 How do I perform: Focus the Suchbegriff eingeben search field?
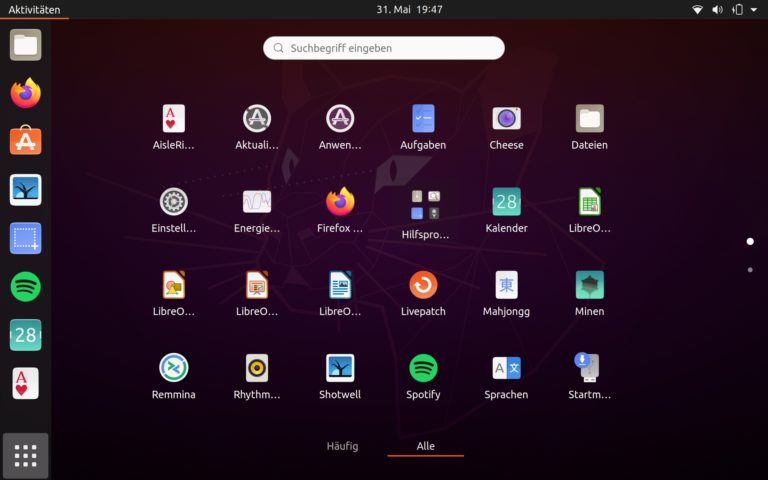click(x=384, y=48)
